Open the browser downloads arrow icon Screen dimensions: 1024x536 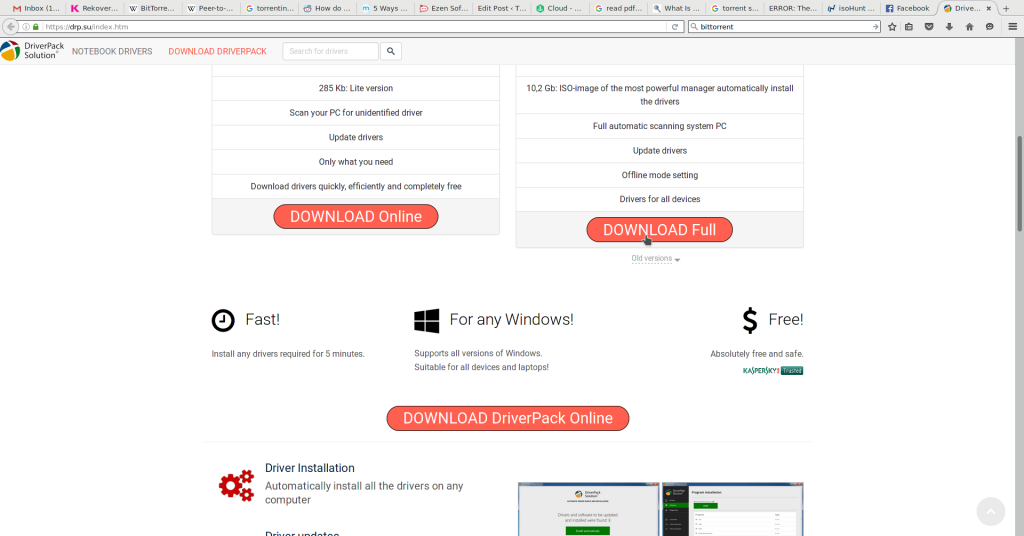949,27
